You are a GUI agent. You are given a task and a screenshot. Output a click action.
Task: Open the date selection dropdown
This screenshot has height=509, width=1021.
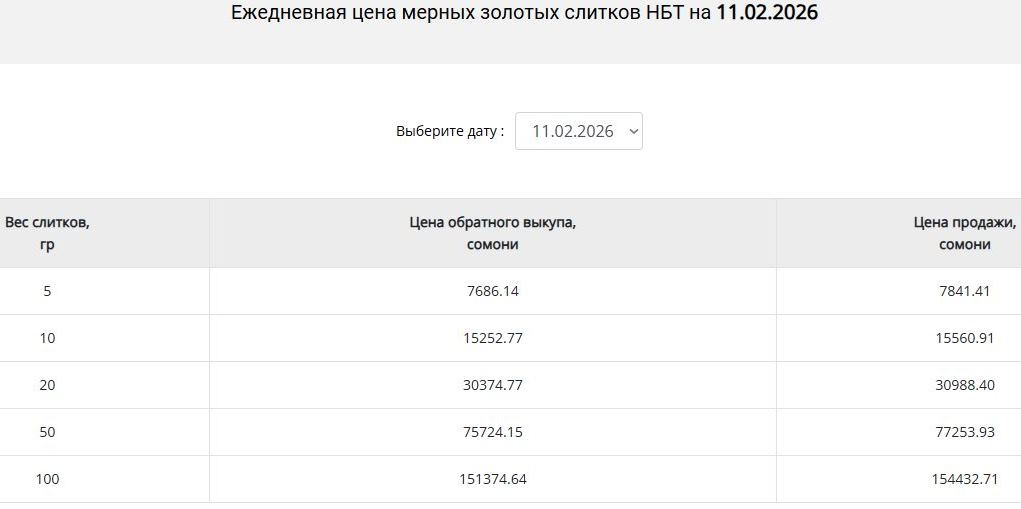coord(579,131)
